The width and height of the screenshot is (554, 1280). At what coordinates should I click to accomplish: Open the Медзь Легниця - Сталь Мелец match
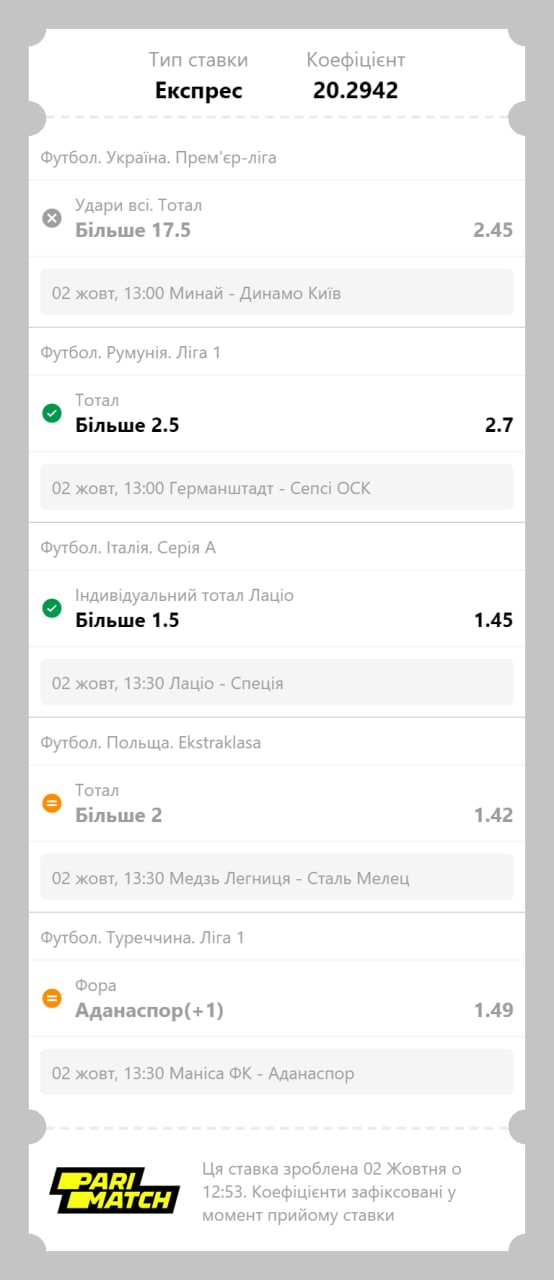277,877
